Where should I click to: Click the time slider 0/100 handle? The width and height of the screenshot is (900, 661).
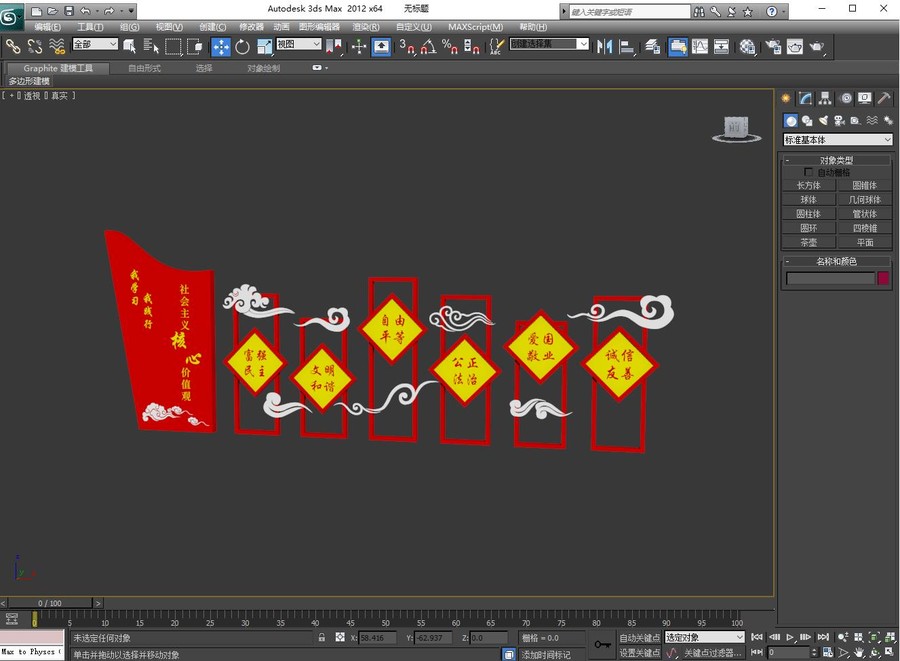coord(49,603)
